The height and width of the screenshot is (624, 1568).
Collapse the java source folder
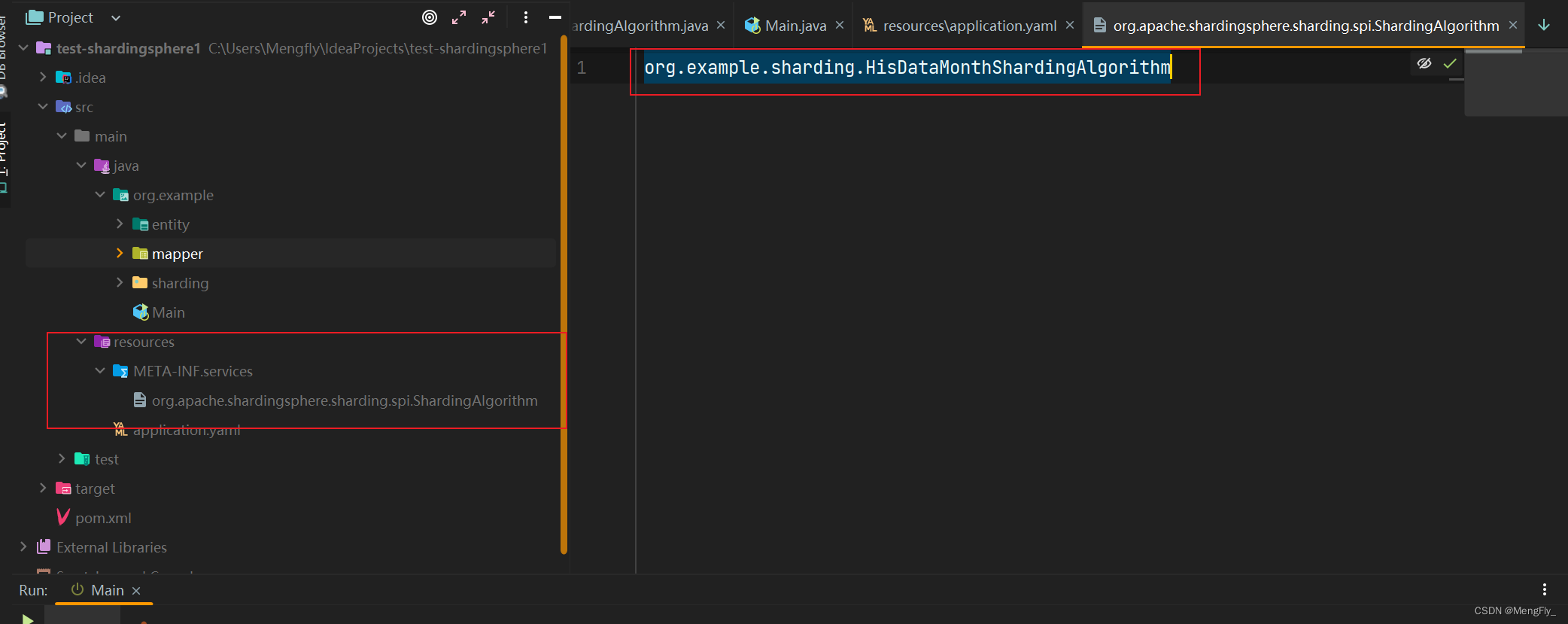click(x=81, y=166)
